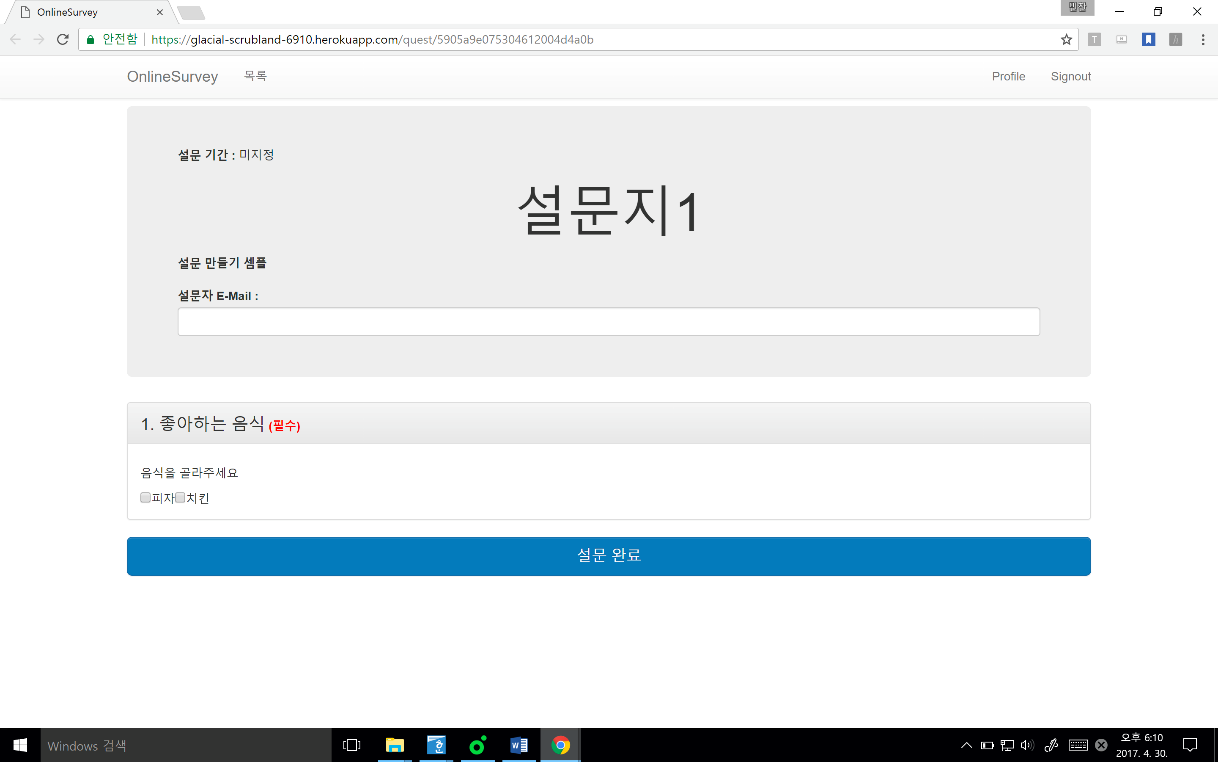Click the Signout link
The height and width of the screenshot is (762, 1218).
tap(1070, 77)
